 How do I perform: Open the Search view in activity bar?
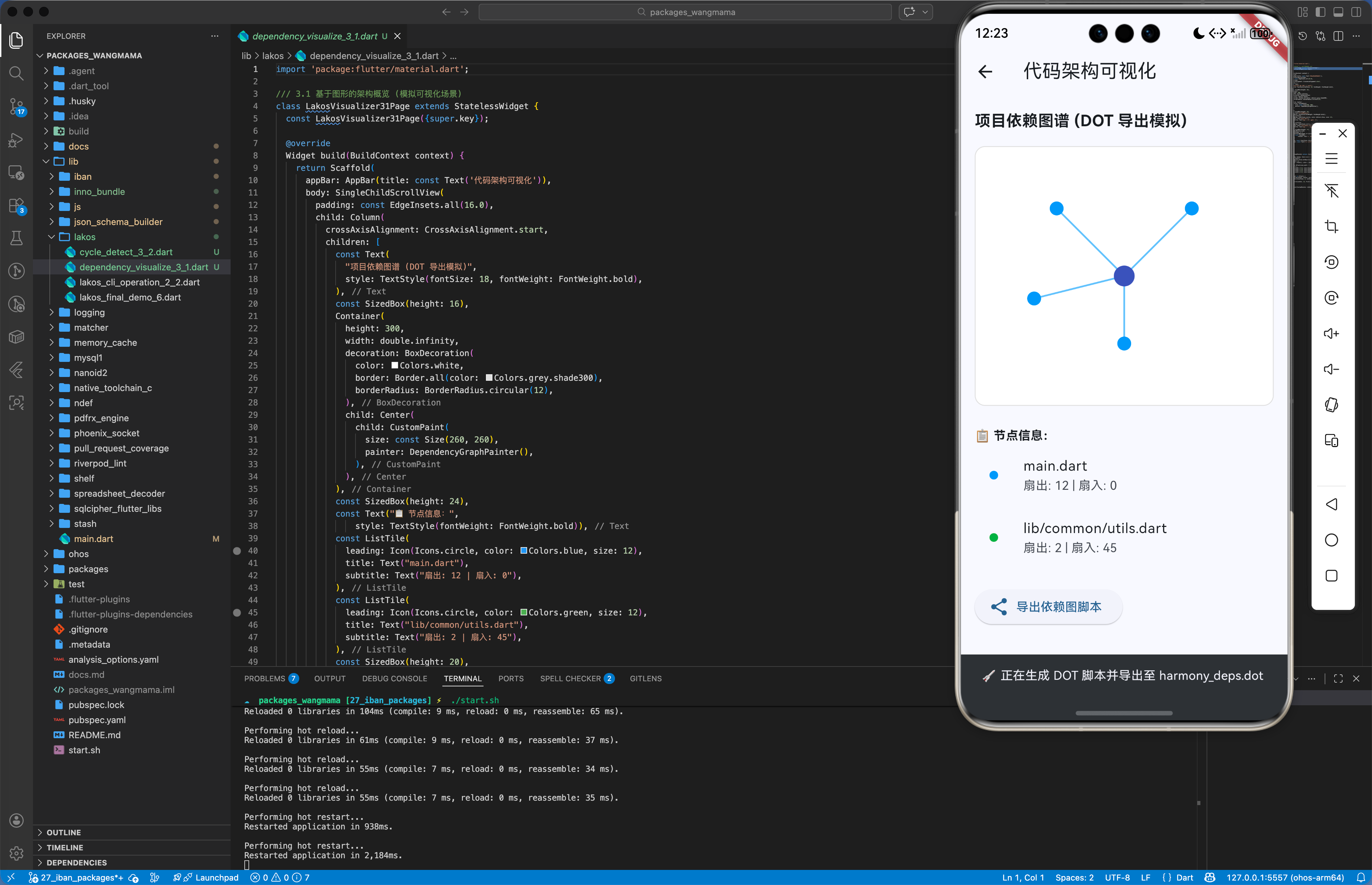click(x=16, y=73)
